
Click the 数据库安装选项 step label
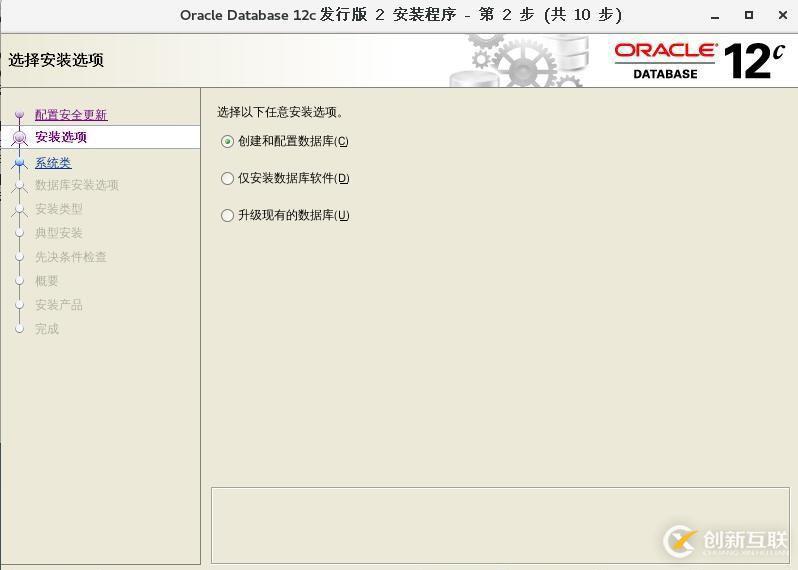pyautogui.click(x=77, y=185)
